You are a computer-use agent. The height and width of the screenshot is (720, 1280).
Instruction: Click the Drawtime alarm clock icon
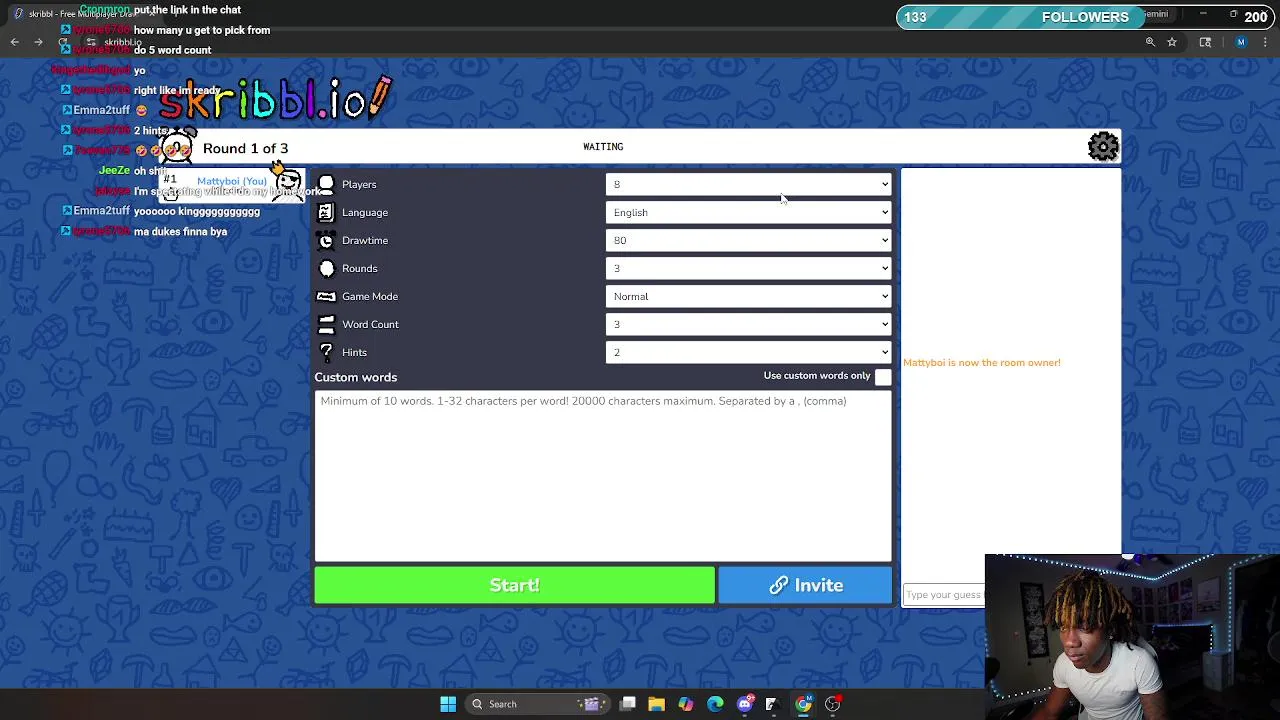(326, 240)
